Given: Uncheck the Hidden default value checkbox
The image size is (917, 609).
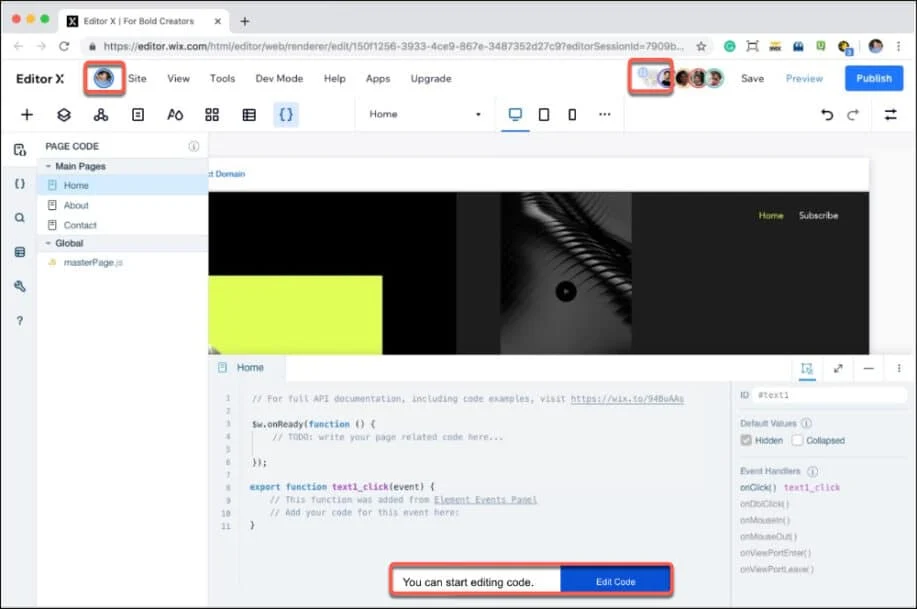Looking at the screenshot, I should pos(746,440).
